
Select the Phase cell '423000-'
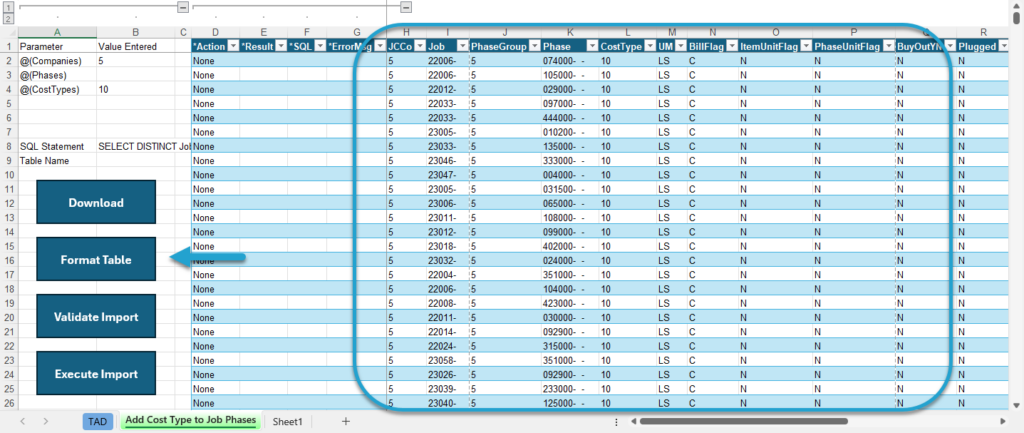coord(570,303)
